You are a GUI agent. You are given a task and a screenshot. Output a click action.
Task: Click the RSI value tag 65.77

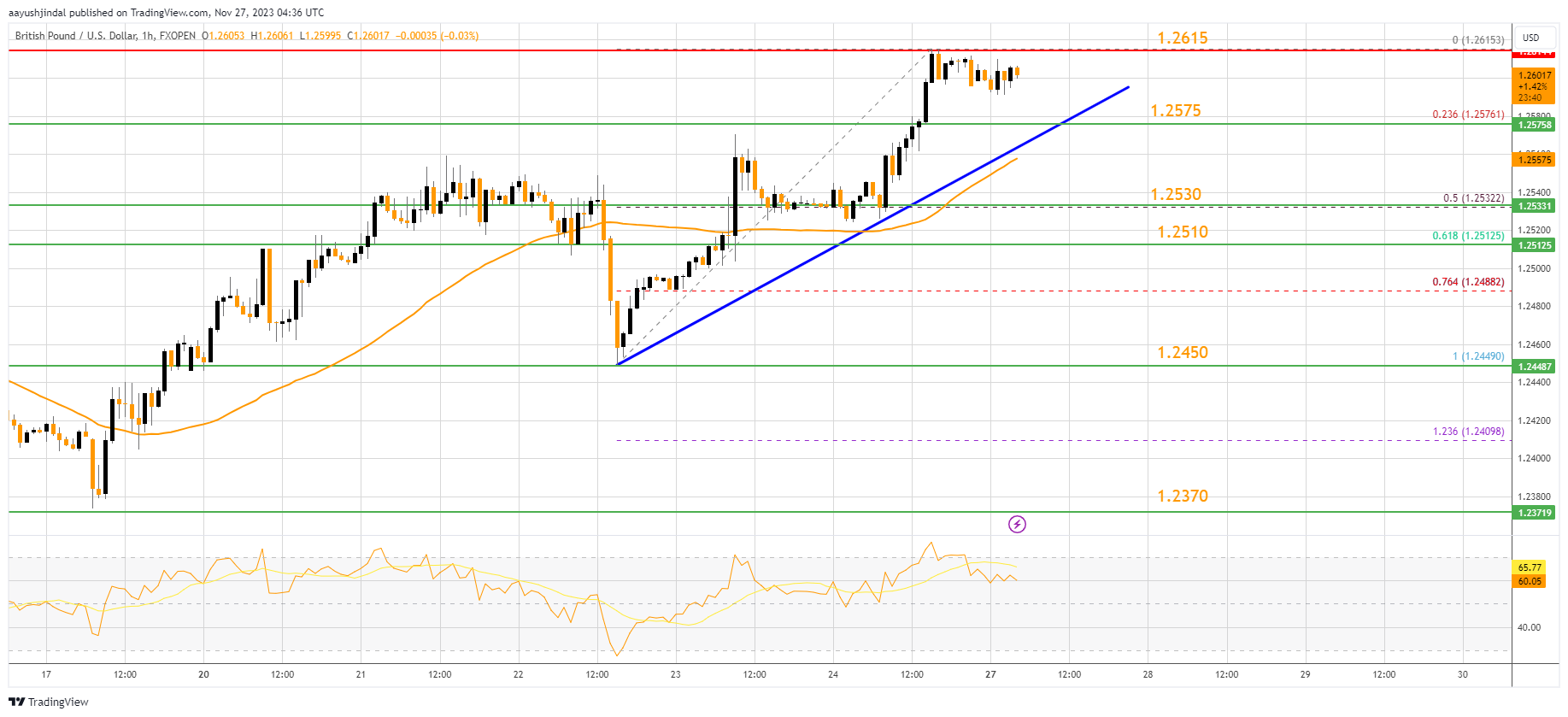pos(1530,567)
